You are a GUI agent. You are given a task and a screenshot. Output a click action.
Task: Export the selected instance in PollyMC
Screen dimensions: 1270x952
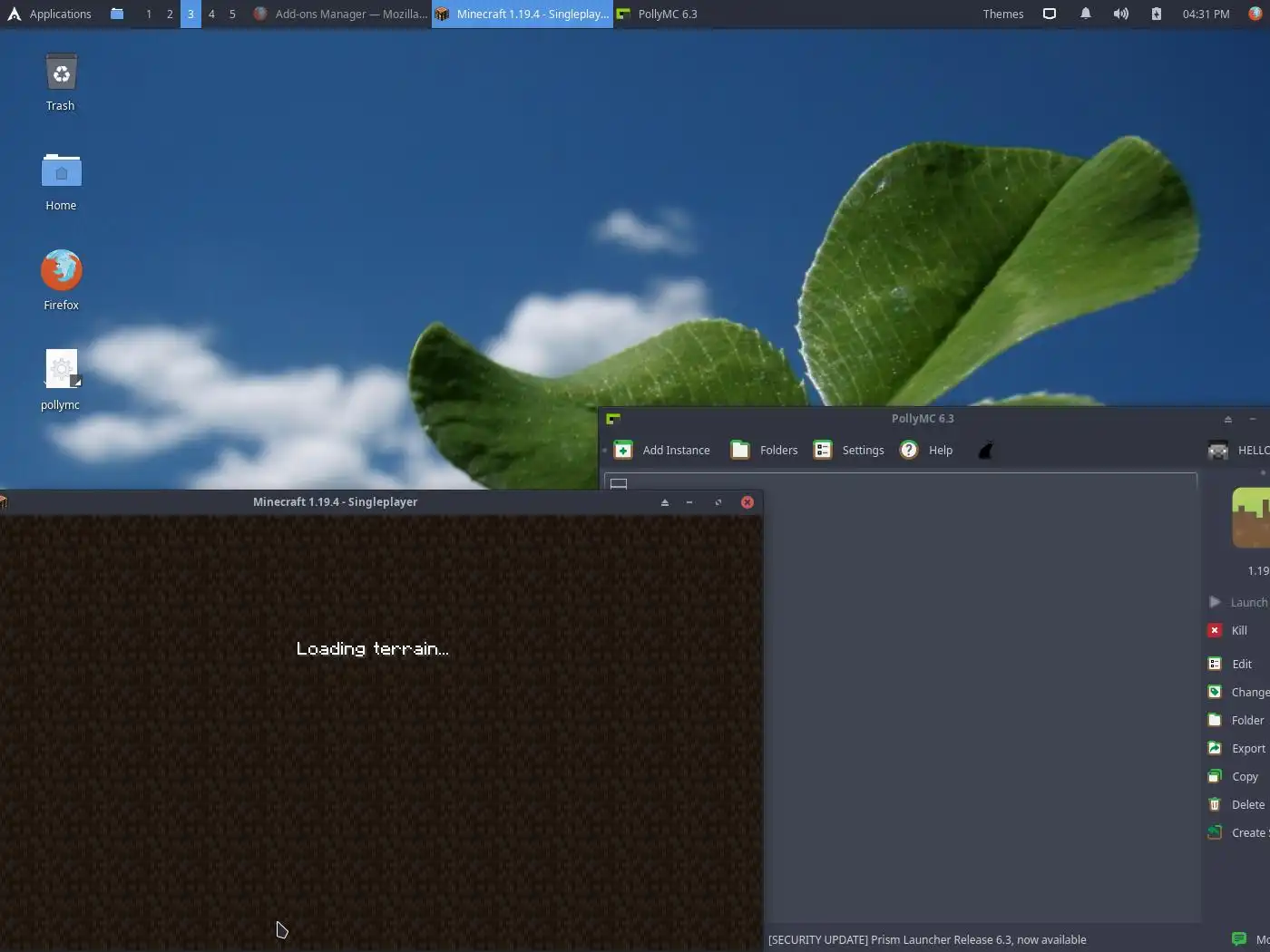point(1236,748)
